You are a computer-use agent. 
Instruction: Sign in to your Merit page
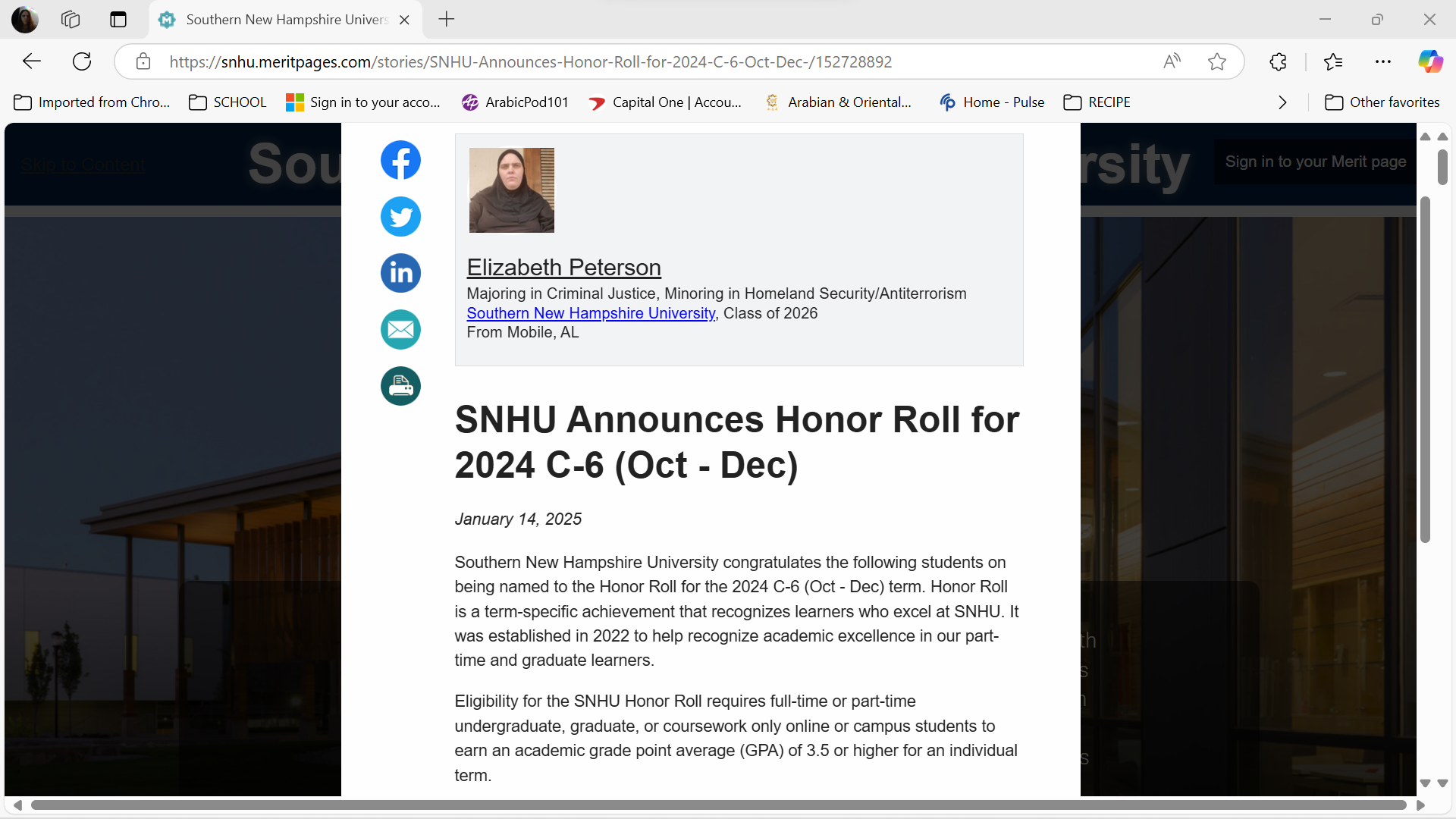[1315, 162]
